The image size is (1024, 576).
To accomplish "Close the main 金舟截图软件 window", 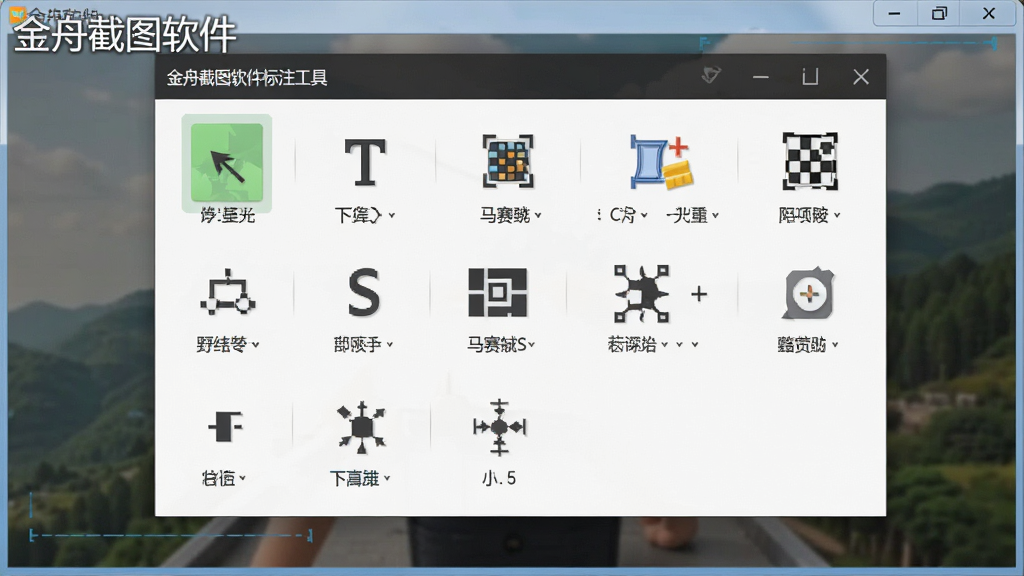I will 989,13.
